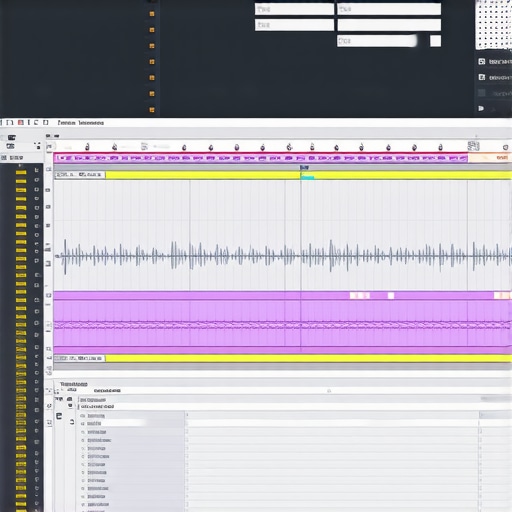Viewport: 512px width, 512px height.
Task: Click the topmost yellow strip in the left track column
Action: pos(21,172)
